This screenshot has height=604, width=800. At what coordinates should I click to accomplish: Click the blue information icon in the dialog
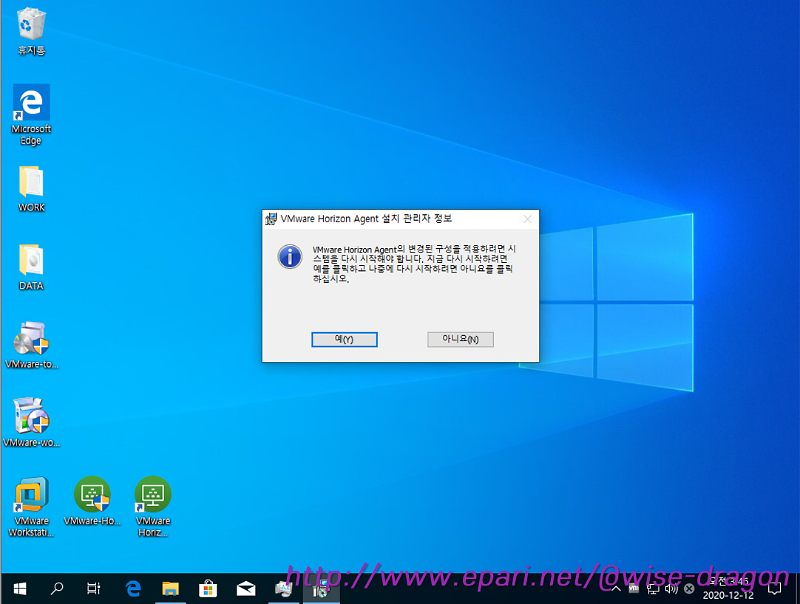click(x=290, y=256)
